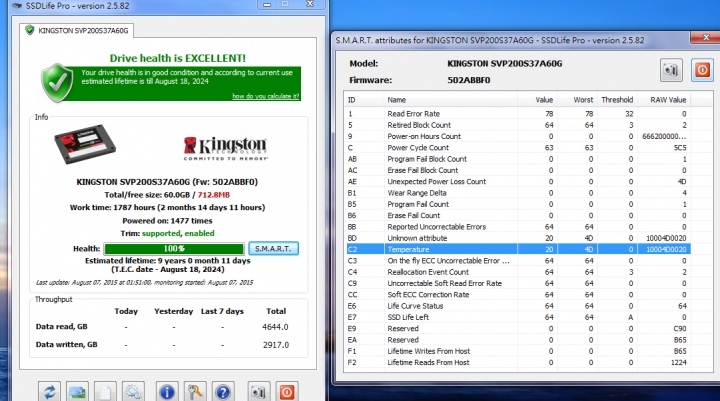720x401 pixels.
Task: Select the Reported Uncorrectable Errors row
Action: coord(518,226)
